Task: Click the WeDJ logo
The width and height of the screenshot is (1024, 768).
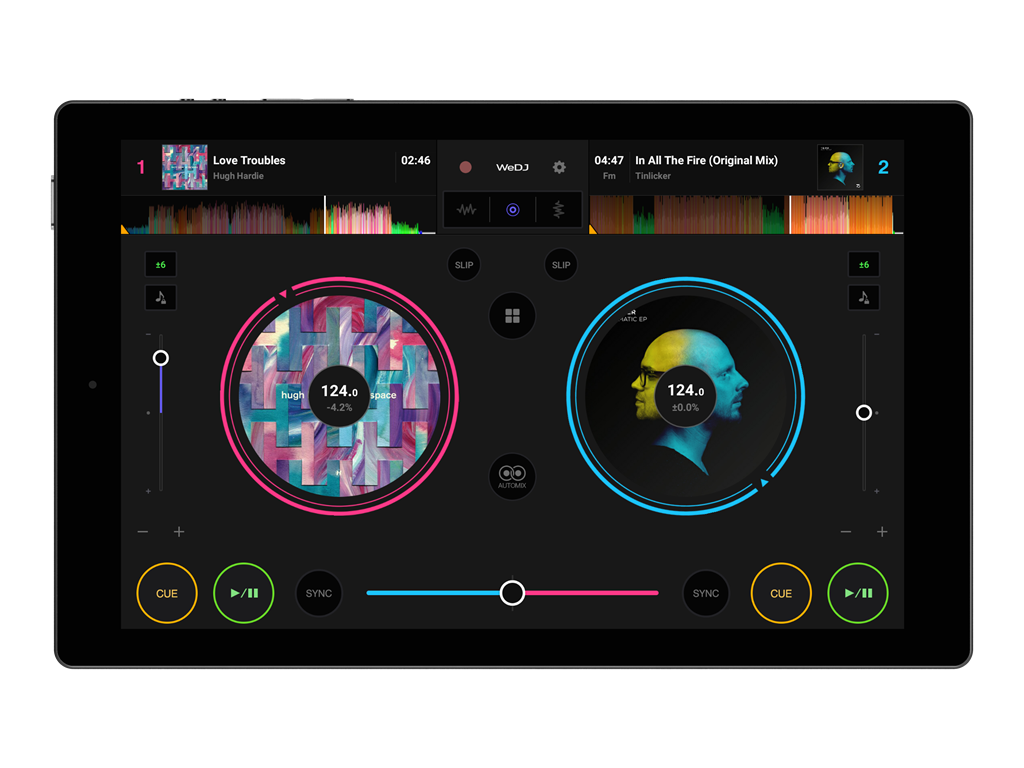Action: pos(512,167)
